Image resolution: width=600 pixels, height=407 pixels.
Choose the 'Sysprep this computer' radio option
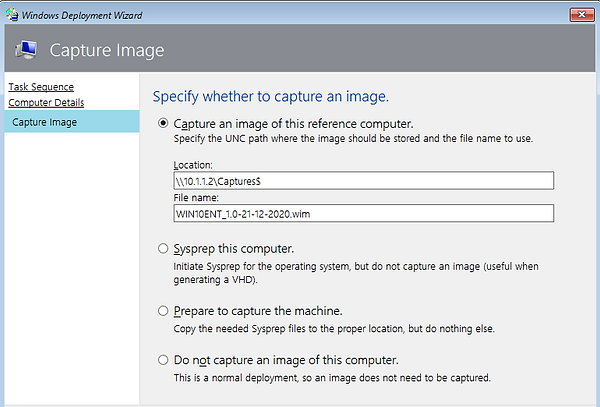(163, 249)
